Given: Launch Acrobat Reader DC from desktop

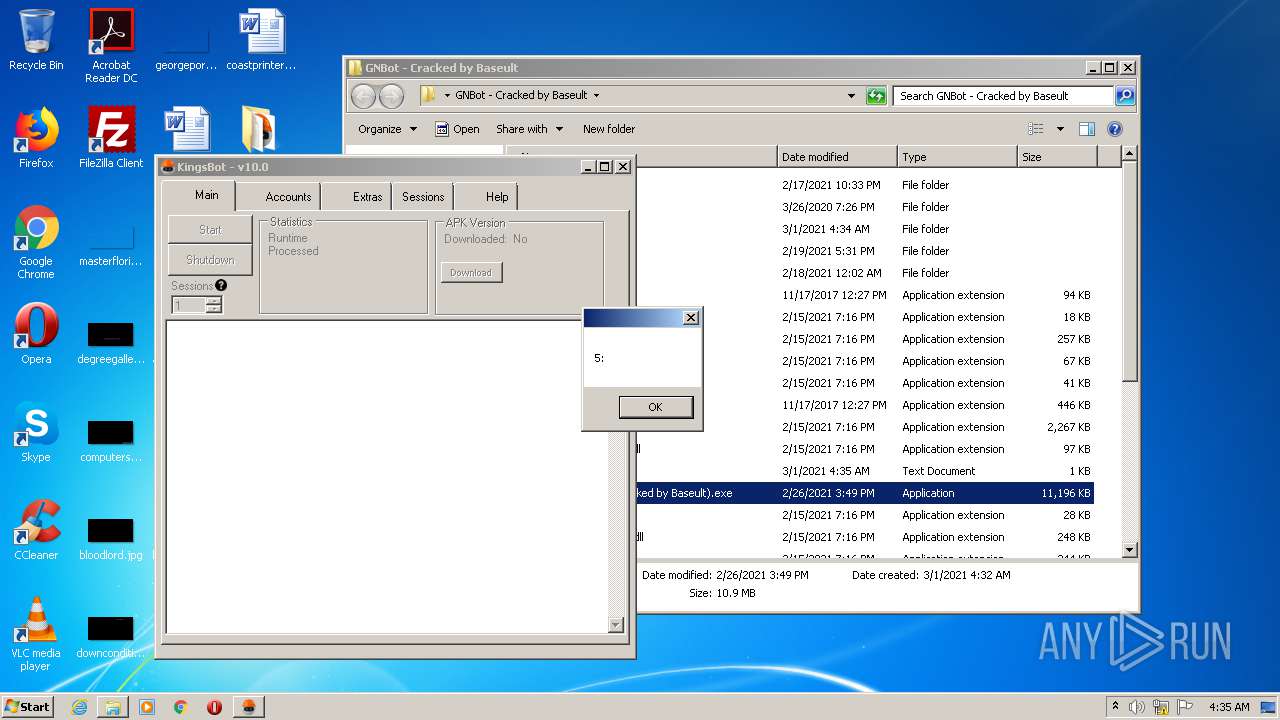Looking at the screenshot, I should click(x=111, y=45).
